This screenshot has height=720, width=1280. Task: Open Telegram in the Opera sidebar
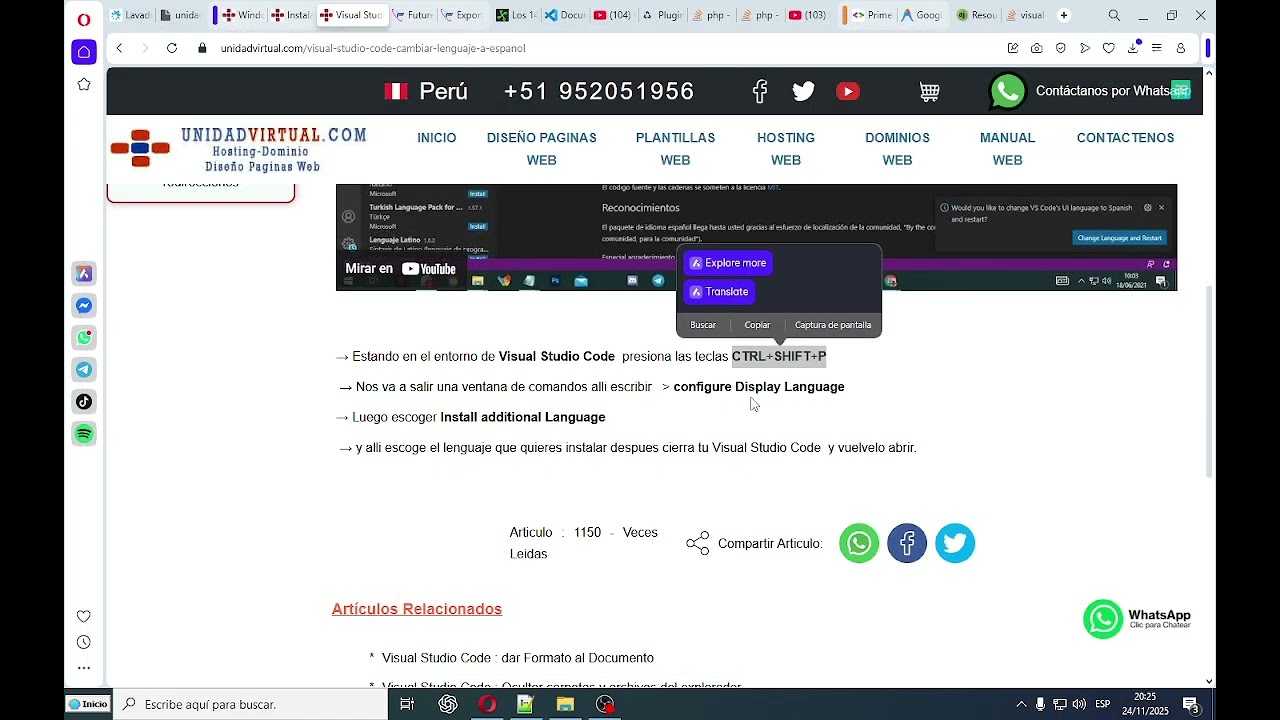84,370
